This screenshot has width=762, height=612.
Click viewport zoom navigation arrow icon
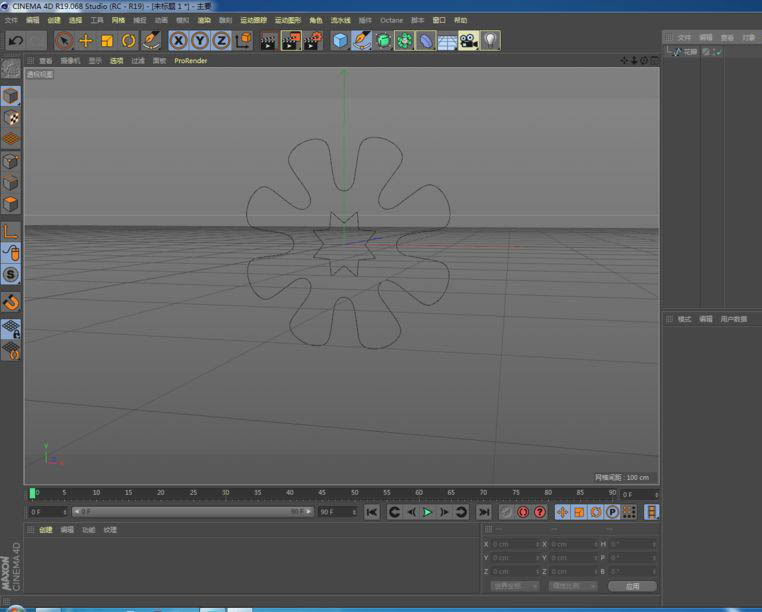coord(634,61)
